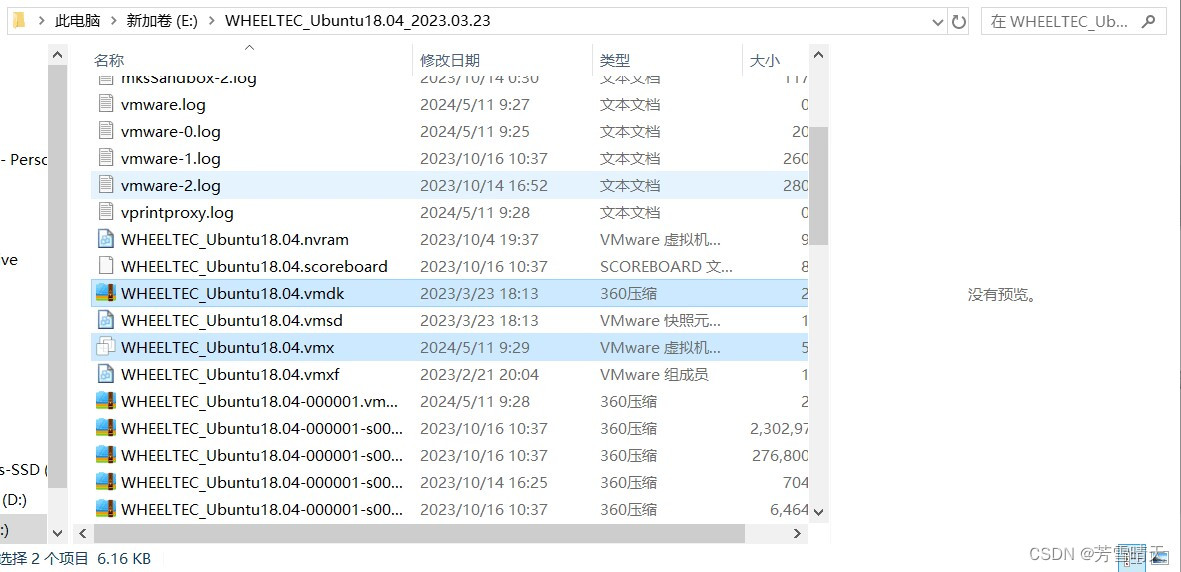Select WHEELTEC_Ubuntu18.04.scoreboard file name

click(x=254, y=267)
